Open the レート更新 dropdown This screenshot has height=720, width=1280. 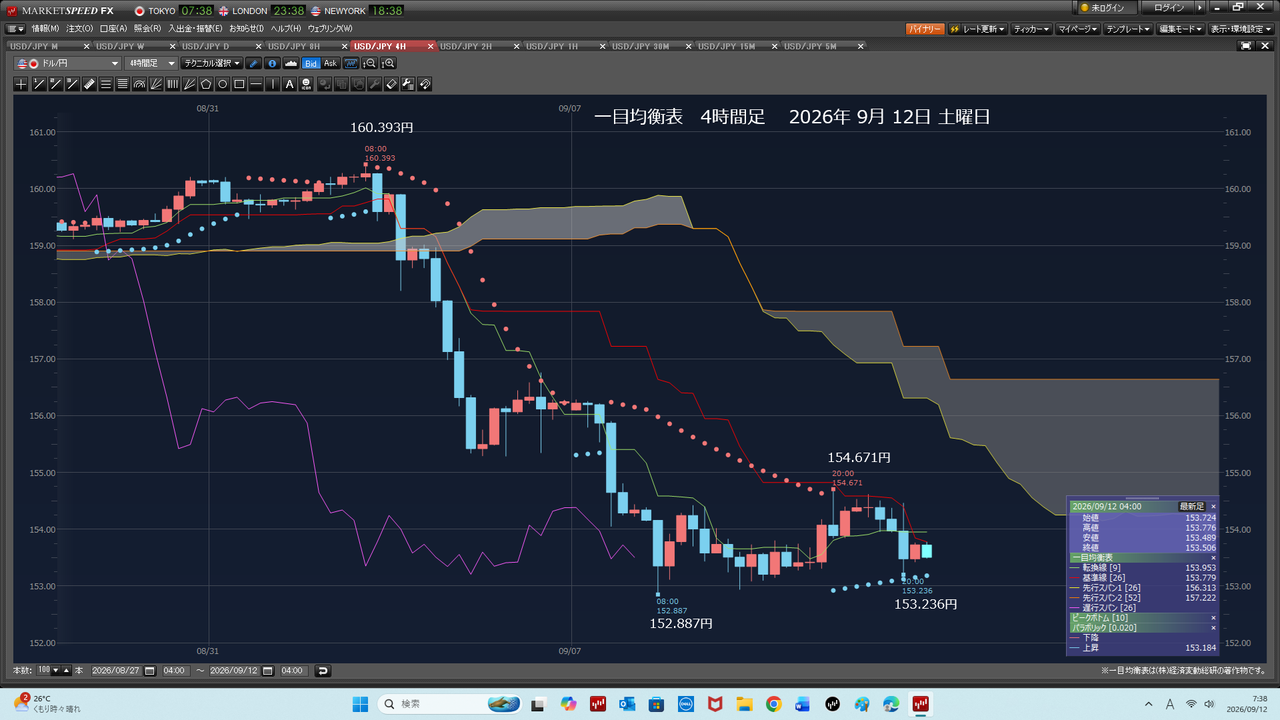click(x=977, y=29)
